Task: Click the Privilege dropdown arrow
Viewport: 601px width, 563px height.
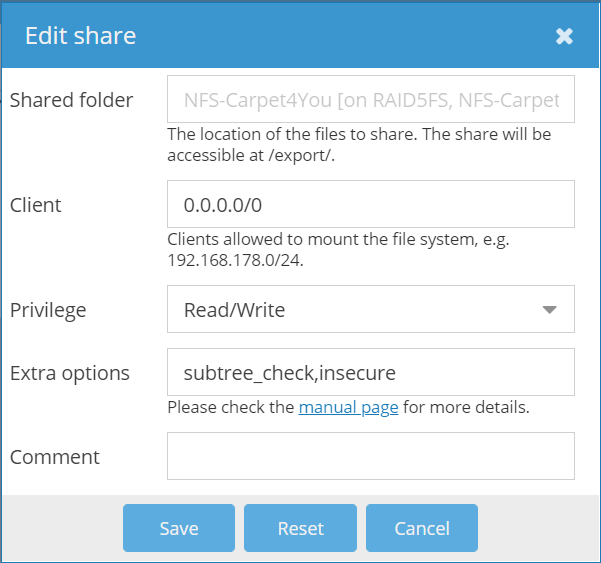Action: [x=549, y=310]
